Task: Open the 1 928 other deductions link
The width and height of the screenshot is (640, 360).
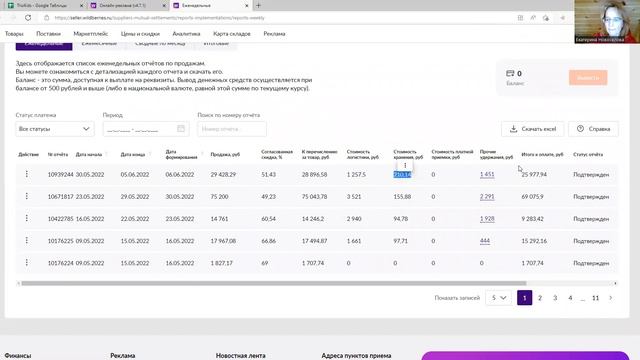Action: [487, 219]
